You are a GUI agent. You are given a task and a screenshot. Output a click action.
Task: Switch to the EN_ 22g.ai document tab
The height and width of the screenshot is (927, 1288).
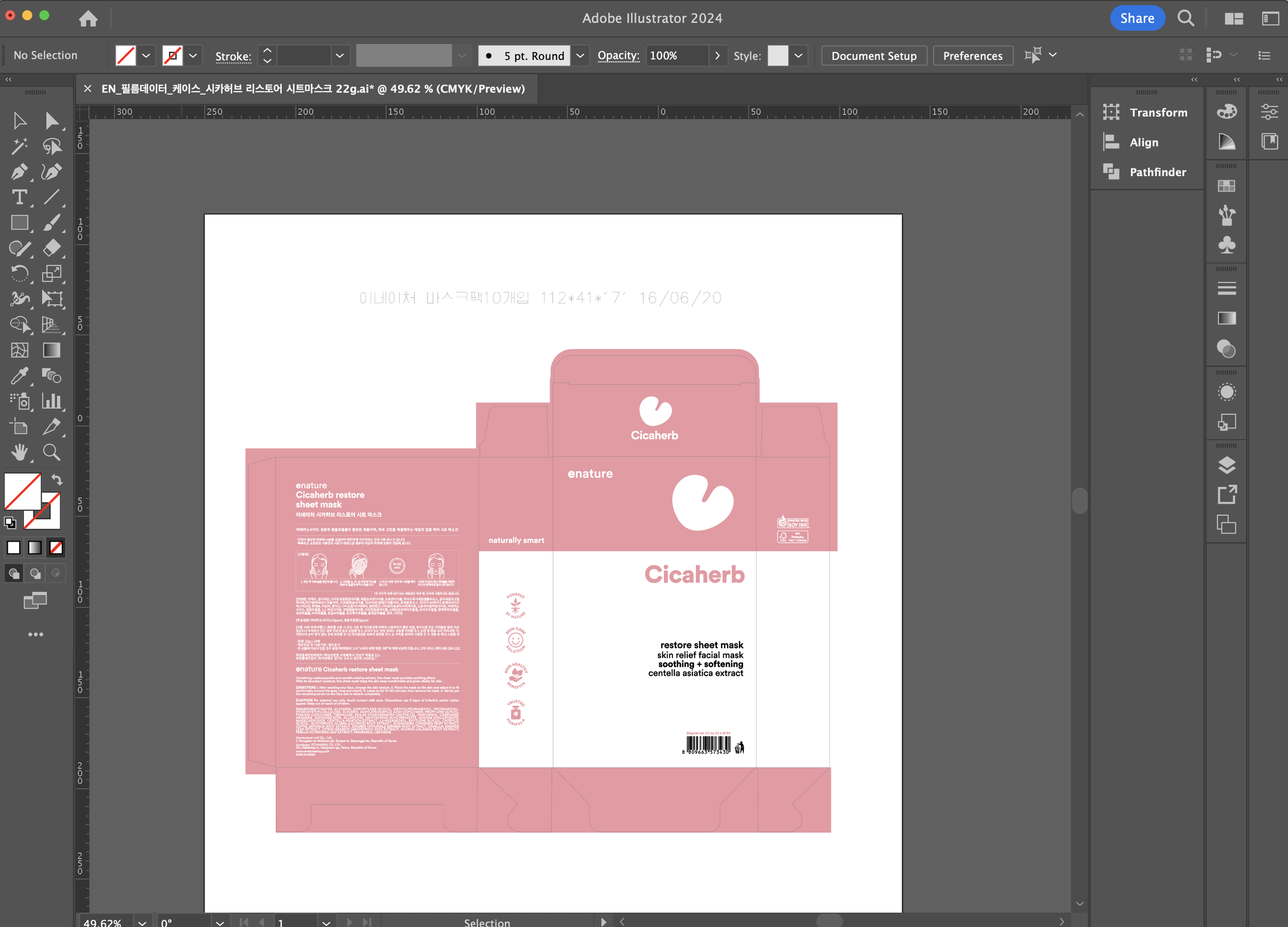click(313, 89)
